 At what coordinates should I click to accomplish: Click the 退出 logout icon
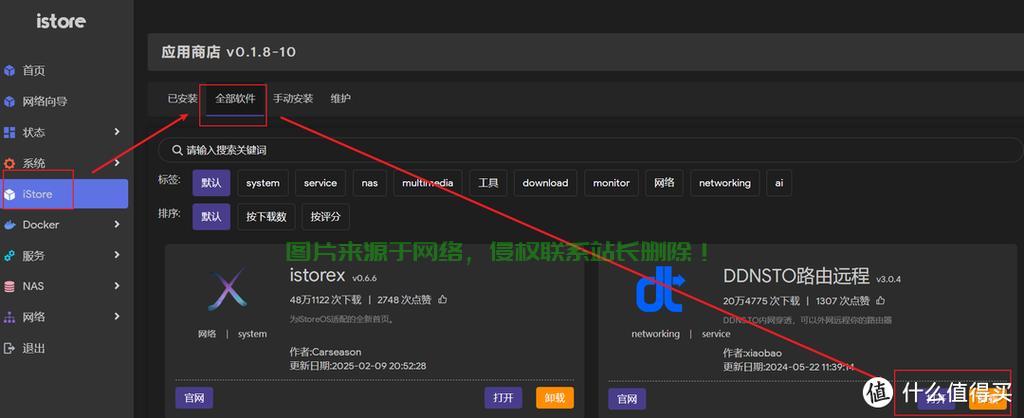(x=9, y=348)
